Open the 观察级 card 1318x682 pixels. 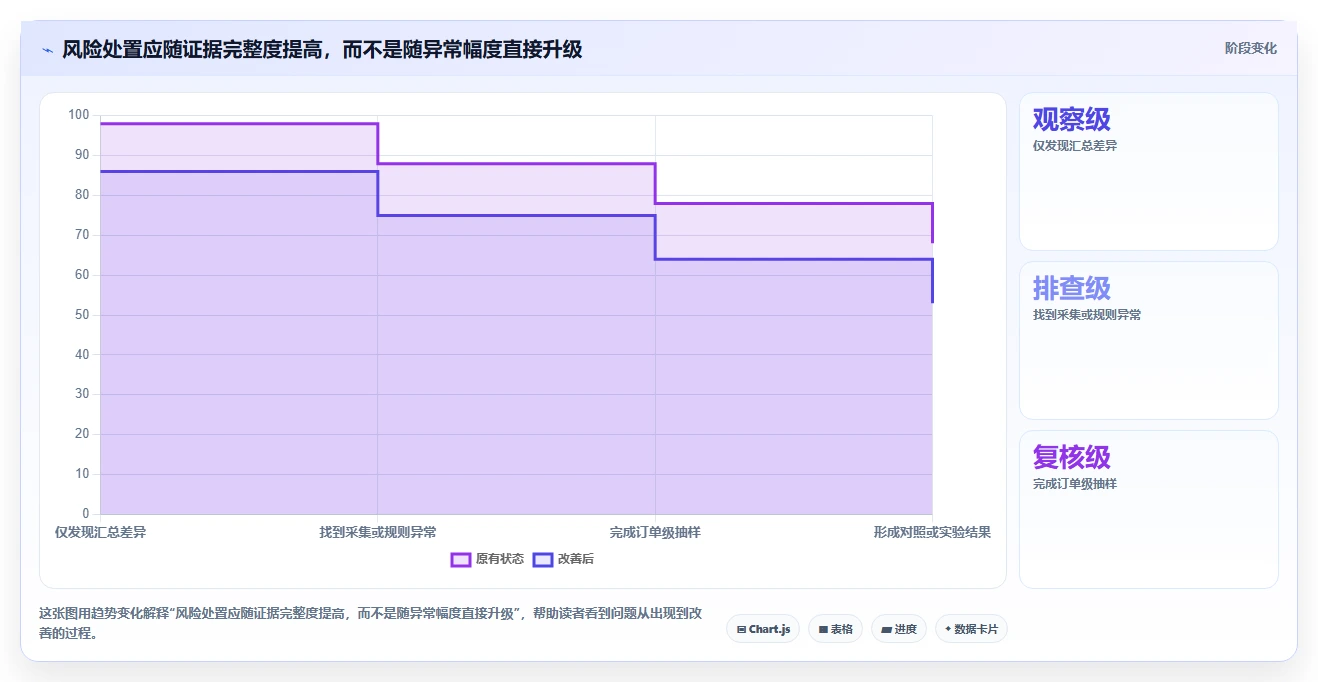[1148, 171]
